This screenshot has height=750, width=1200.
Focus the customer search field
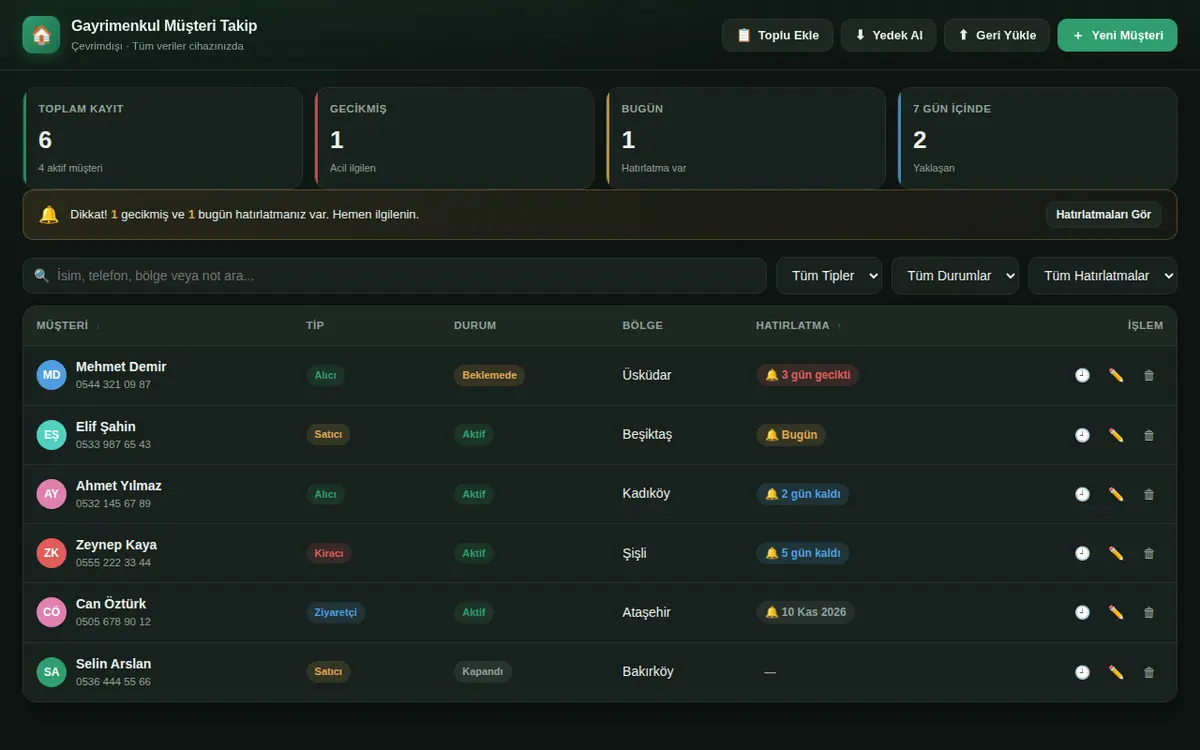(395, 276)
